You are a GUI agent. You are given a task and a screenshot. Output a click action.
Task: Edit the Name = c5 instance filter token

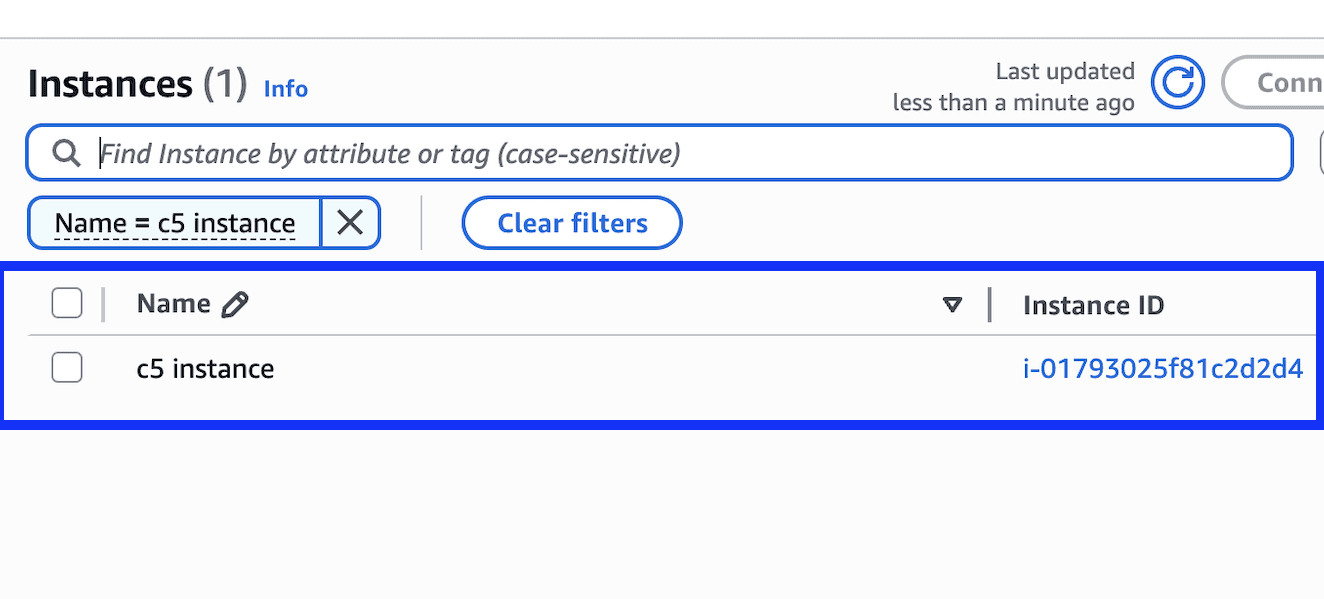tap(175, 222)
